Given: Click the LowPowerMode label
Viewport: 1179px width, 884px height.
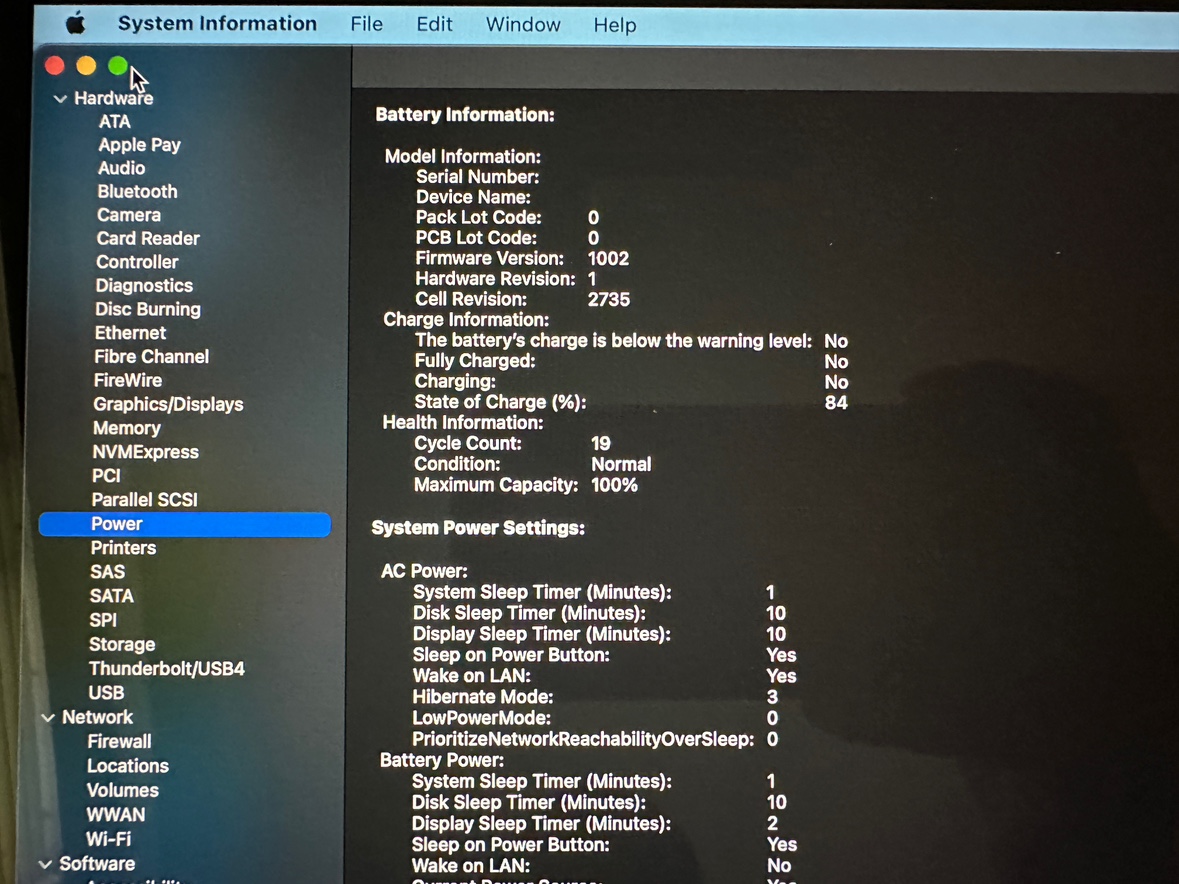Looking at the screenshot, I should point(481,719).
